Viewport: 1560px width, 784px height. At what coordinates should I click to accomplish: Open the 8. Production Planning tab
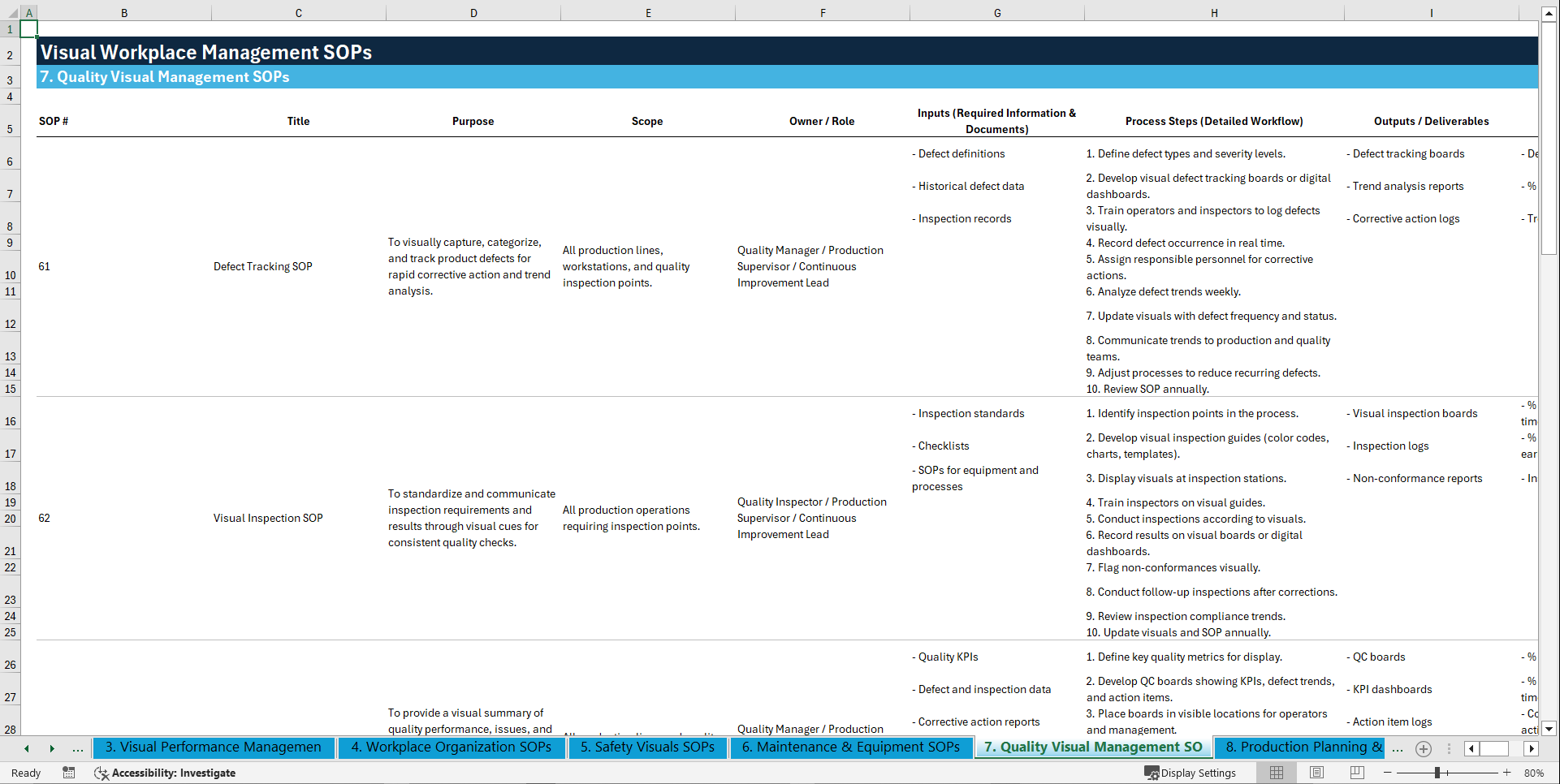[x=1299, y=747]
